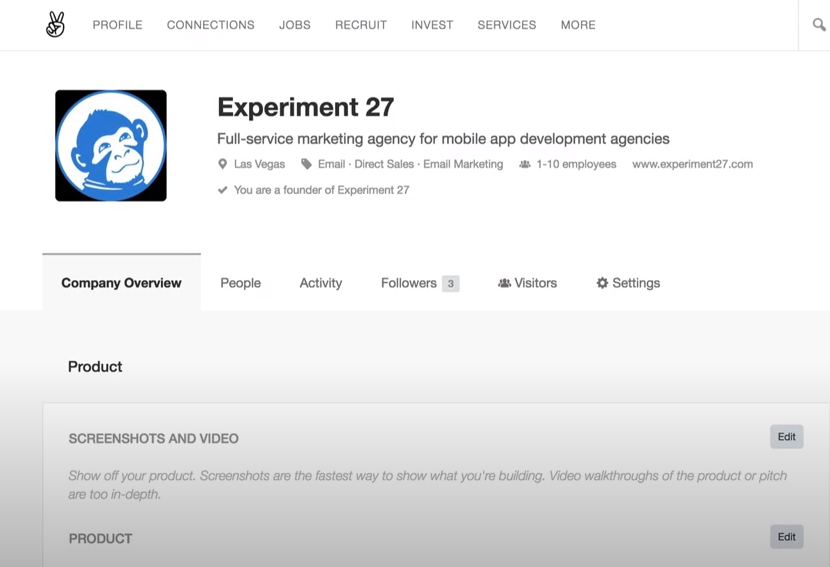Click the Experiment 27 company title
Viewport: 830px width, 567px height.
click(x=305, y=107)
